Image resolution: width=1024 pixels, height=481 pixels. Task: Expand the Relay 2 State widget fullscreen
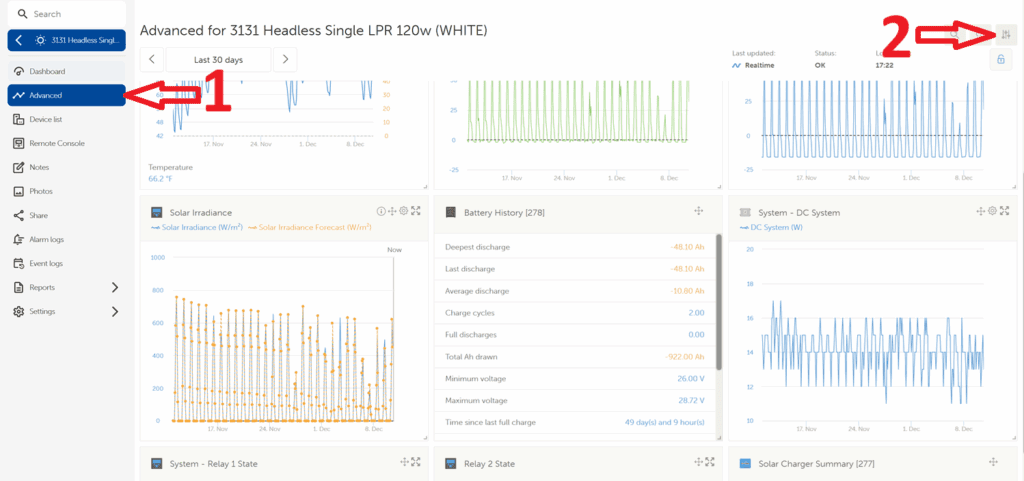711,463
